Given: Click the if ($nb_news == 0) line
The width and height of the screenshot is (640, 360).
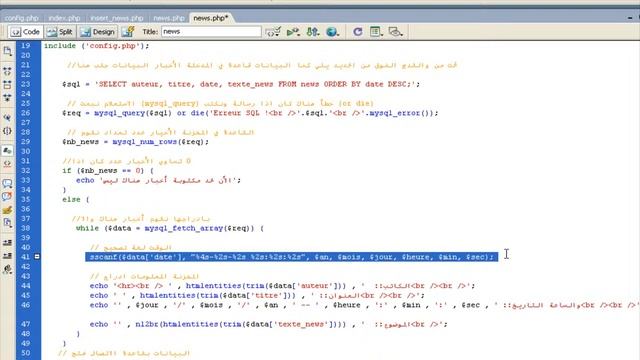Looking at the screenshot, I should [108, 171].
